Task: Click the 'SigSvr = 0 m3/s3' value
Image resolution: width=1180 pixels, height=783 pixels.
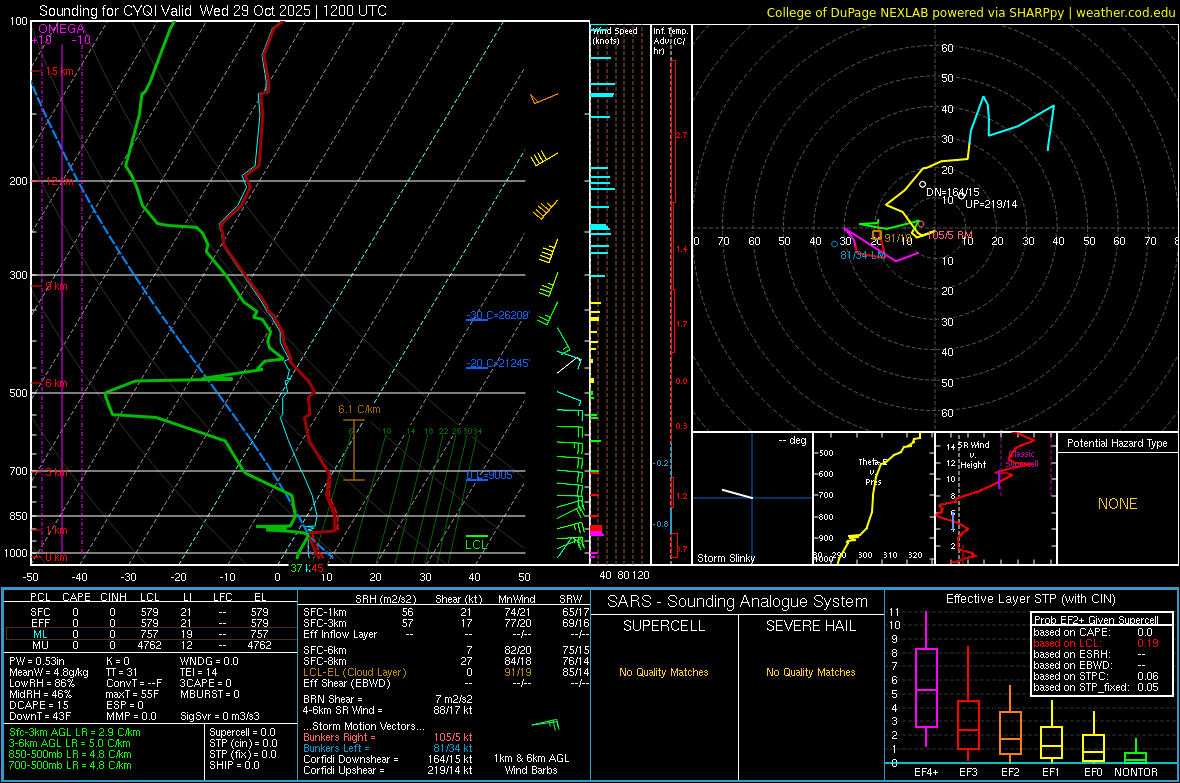Action: coord(220,717)
